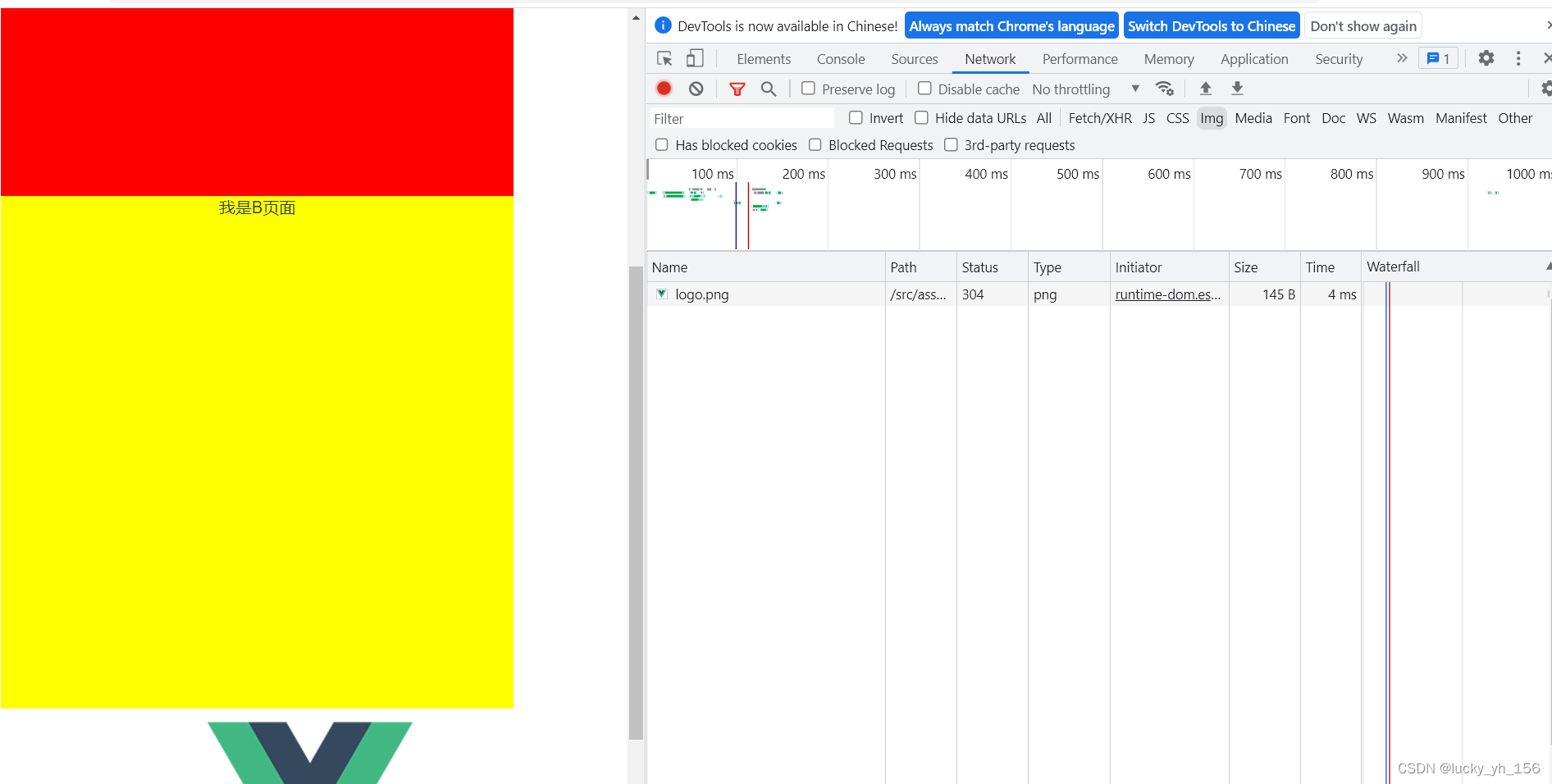Select the Network tab
This screenshot has width=1552, height=784.
[990, 59]
